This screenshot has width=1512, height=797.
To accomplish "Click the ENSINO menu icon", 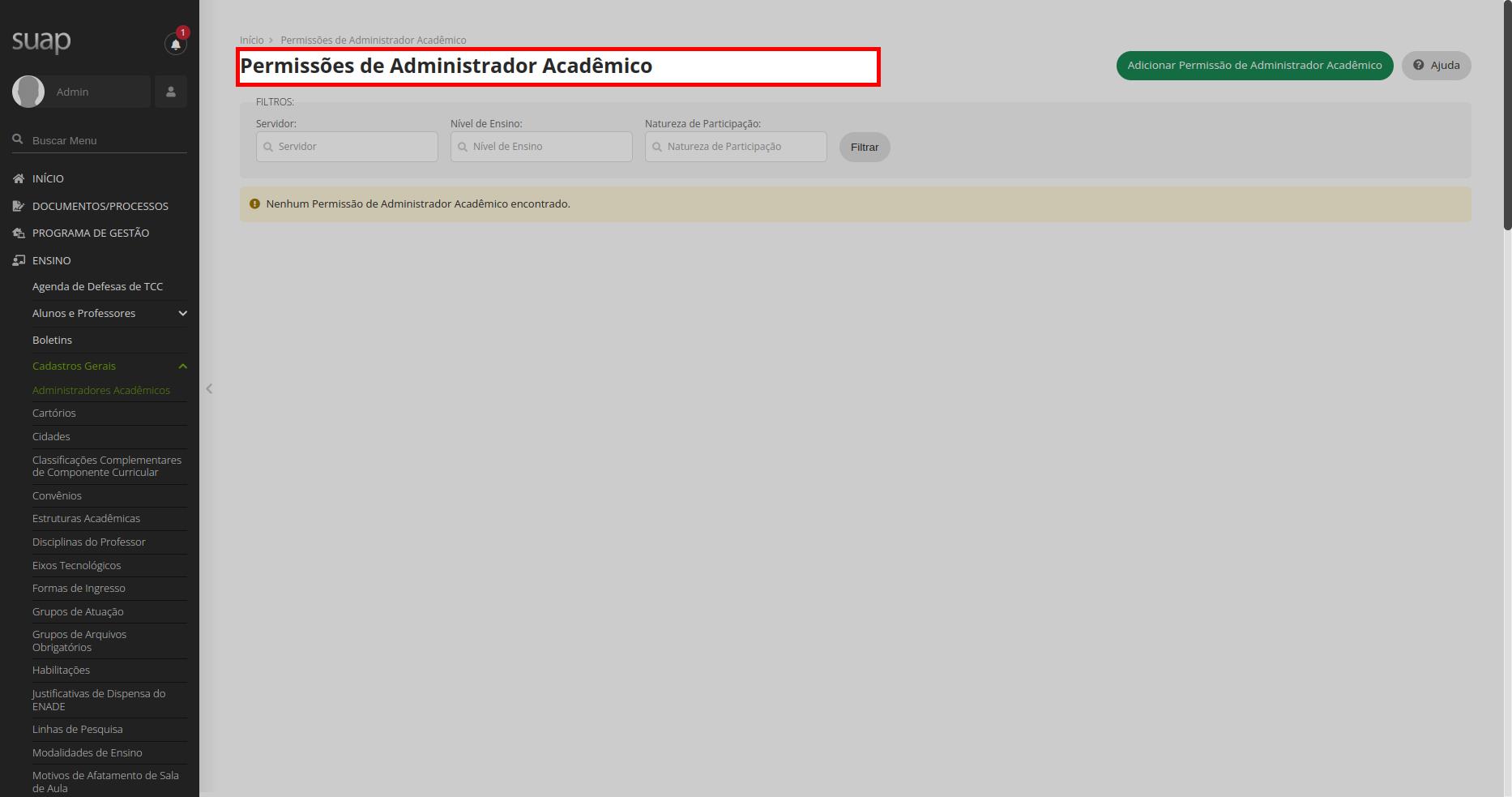I will 19,260.
